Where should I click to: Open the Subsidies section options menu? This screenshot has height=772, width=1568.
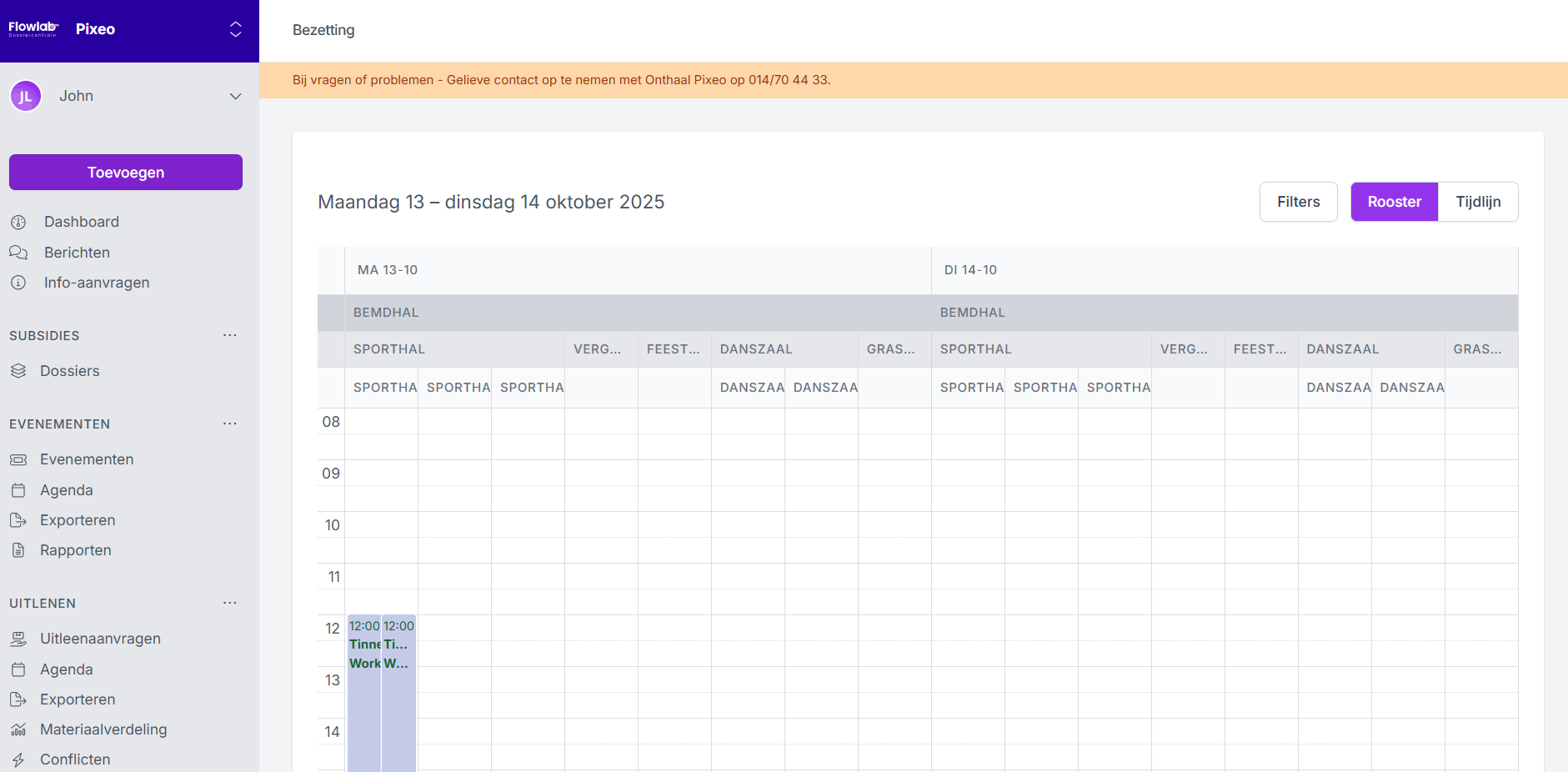click(229, 335)
